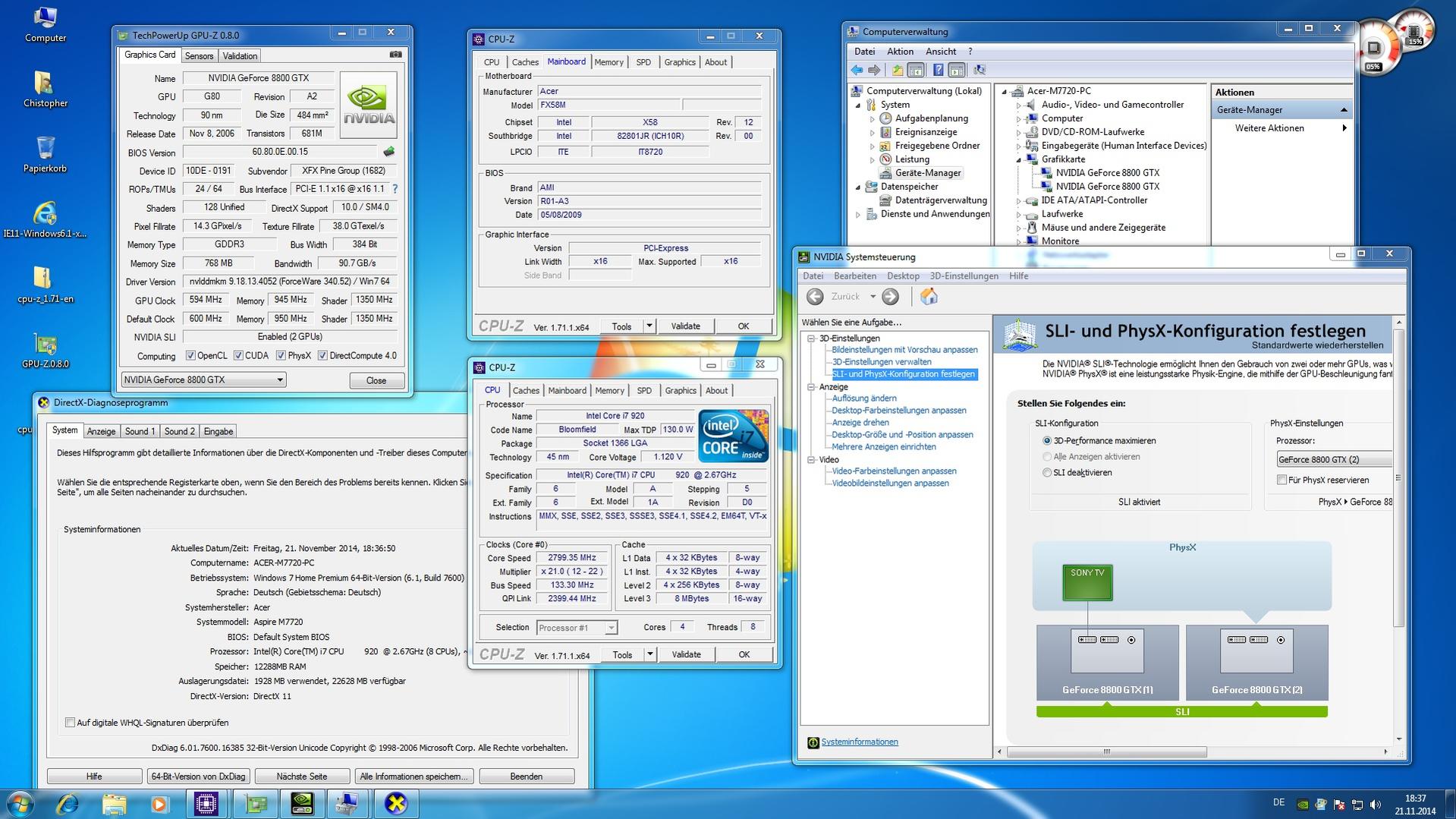The width and height of the screenshot is (1456, 819).
Task: Open Internet Explorer from the taskbar
Action: 68,803
